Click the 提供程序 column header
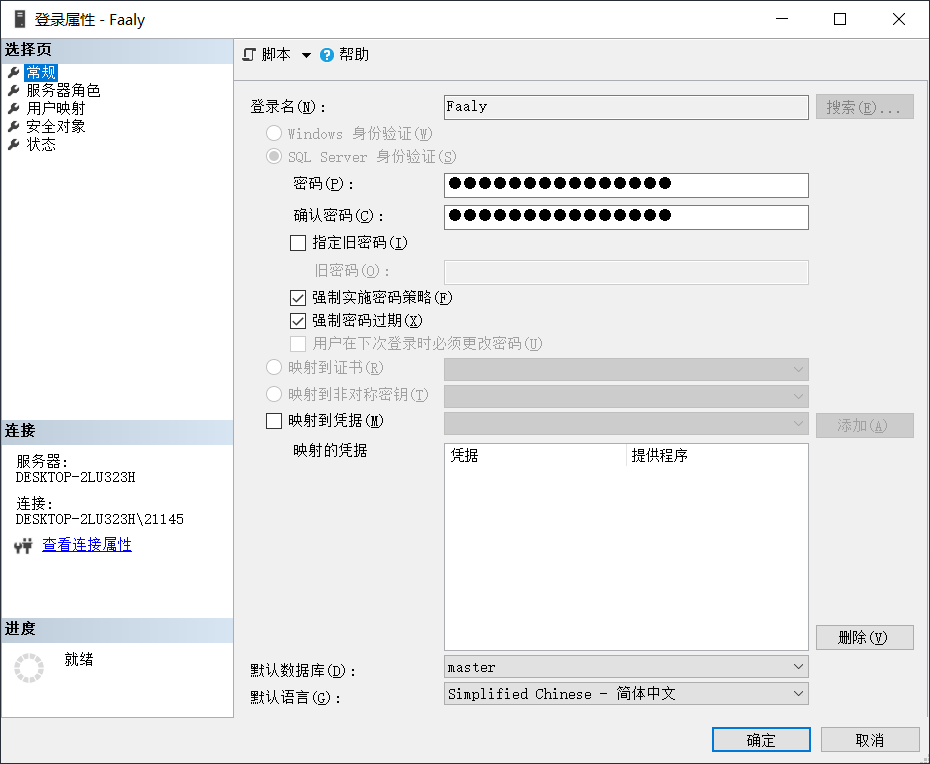930x764 pixels. pos(717,455)
